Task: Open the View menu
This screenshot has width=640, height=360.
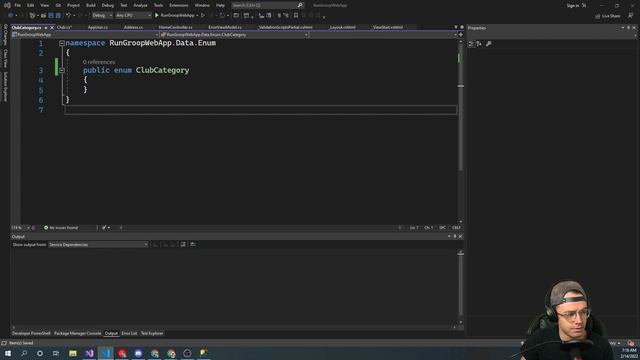Action: 44,5
